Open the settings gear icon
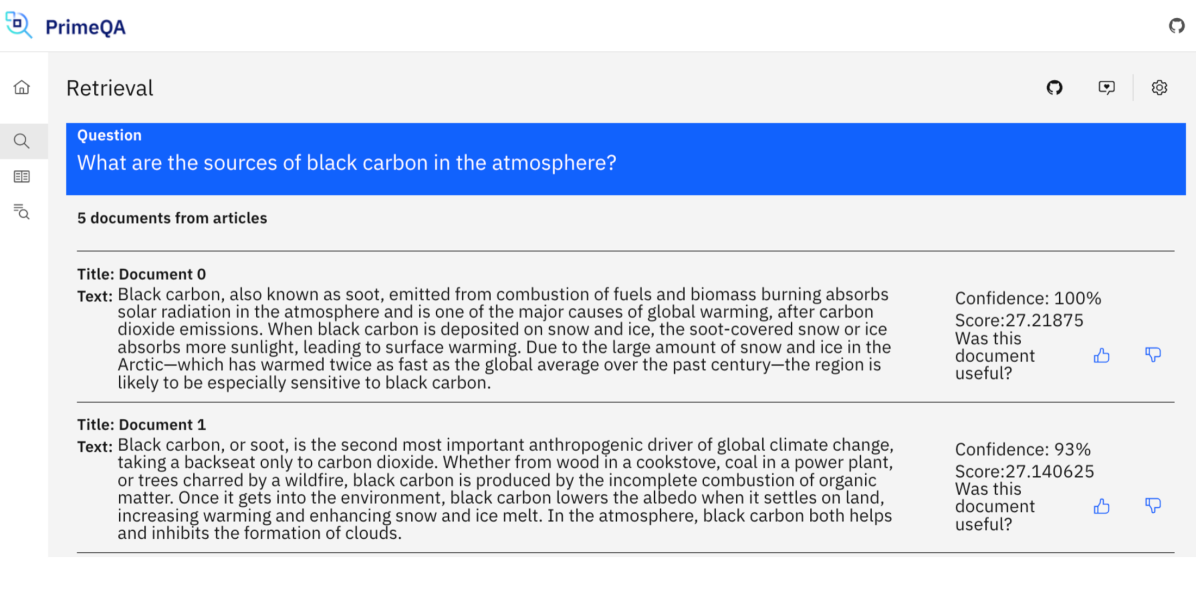Image resolution: width=1196 pixels, height=594 pixels. [x=1159, y=88]
